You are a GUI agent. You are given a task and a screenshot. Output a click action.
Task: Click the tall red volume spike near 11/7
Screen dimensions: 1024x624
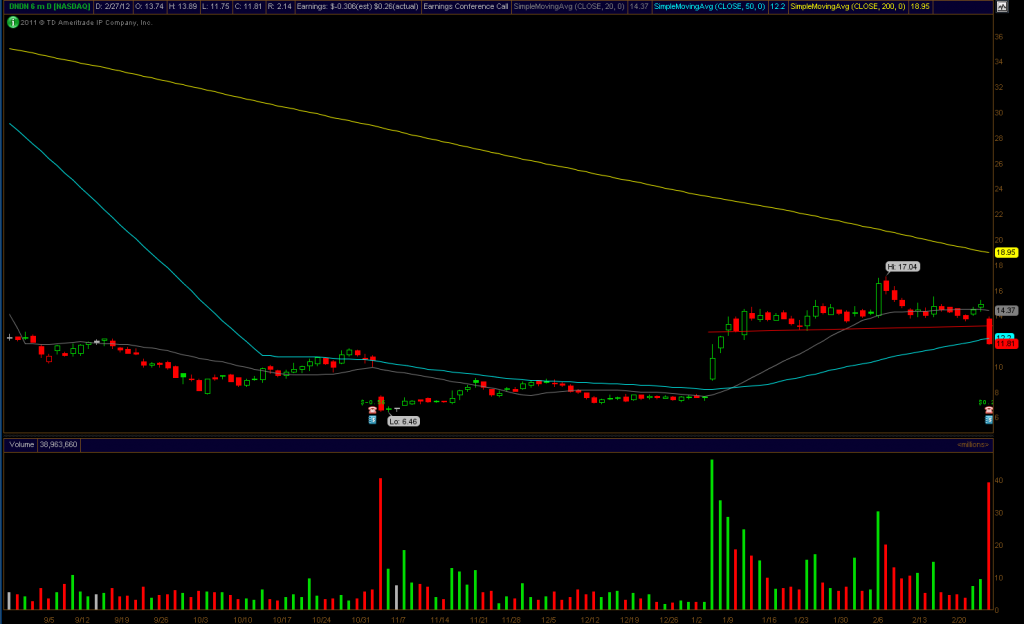381,544
